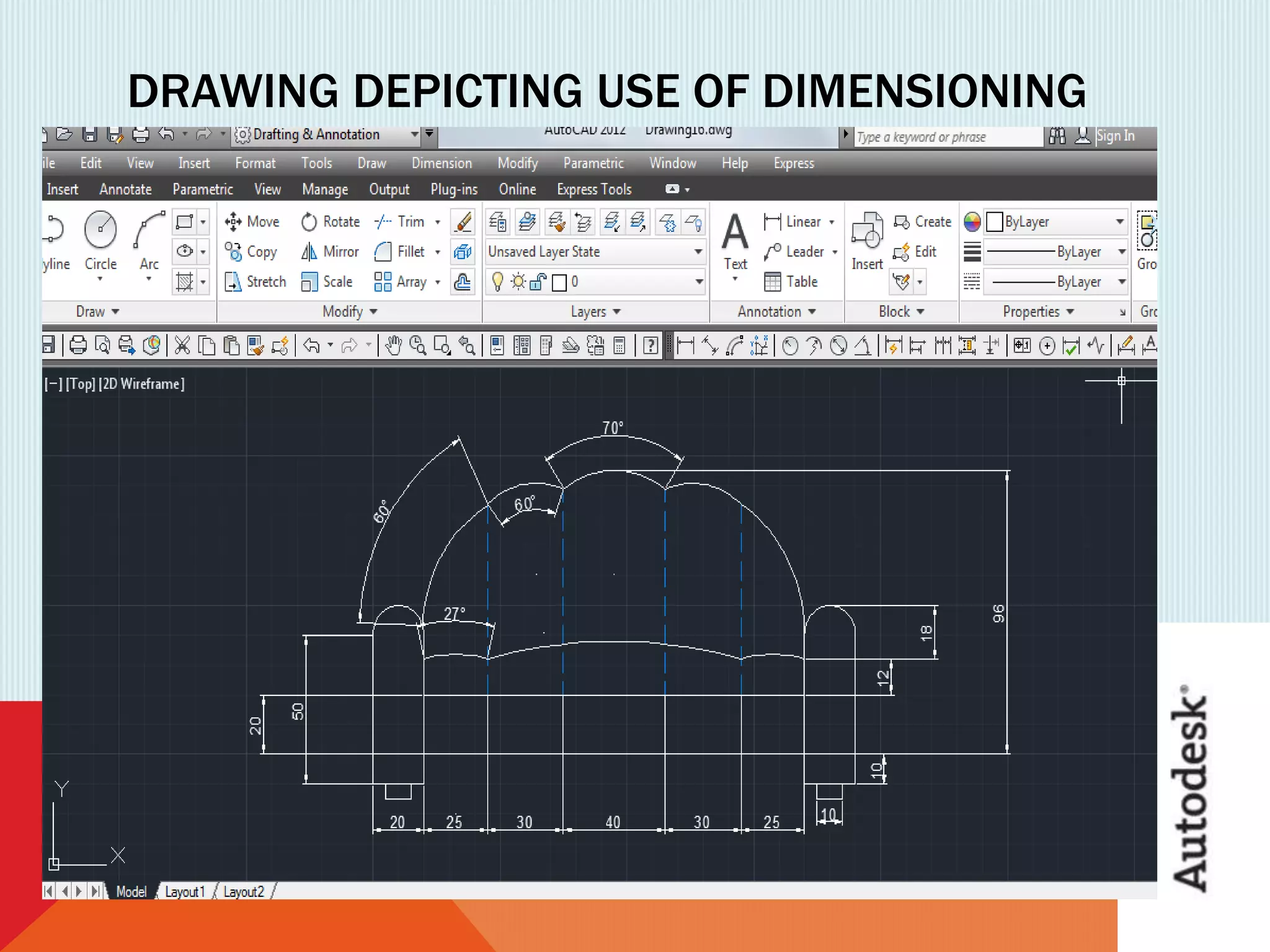Viewport: 1270px width, 952px height.
Task: Switch to the Layout2 tab
Action: (x=244, y=892)
